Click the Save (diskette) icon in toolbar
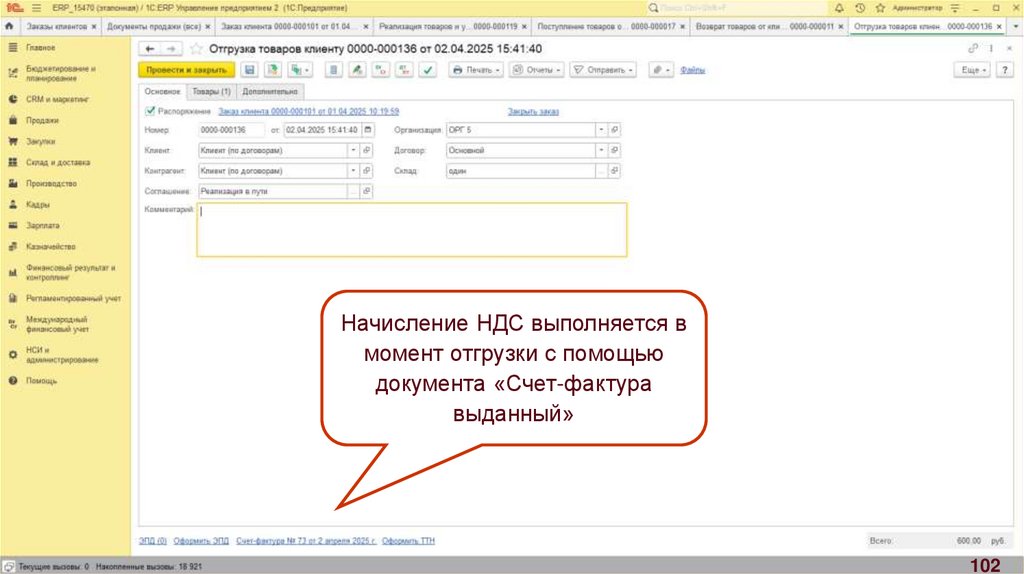 coord(249,70)
